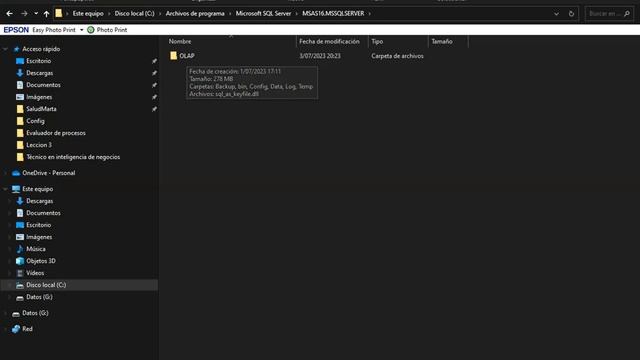Select 'Este equipo' in the navigation tree
The width and height of the screenshot is (640, 360).
38,189
